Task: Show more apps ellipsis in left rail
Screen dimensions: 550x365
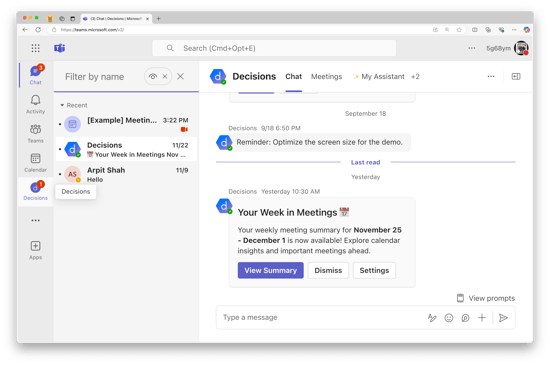Action: pyautogui.click(x=35, y=221)
